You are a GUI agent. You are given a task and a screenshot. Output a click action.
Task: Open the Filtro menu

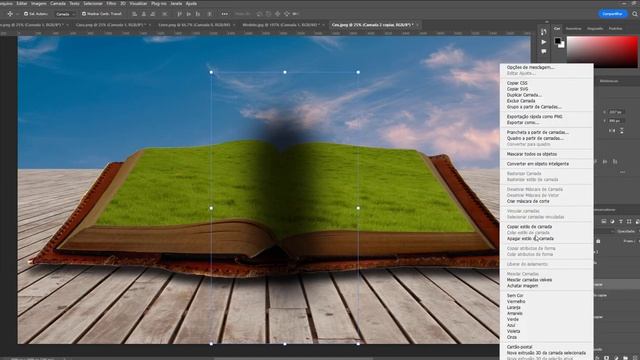pyautogui.click(x=111, y=3)
